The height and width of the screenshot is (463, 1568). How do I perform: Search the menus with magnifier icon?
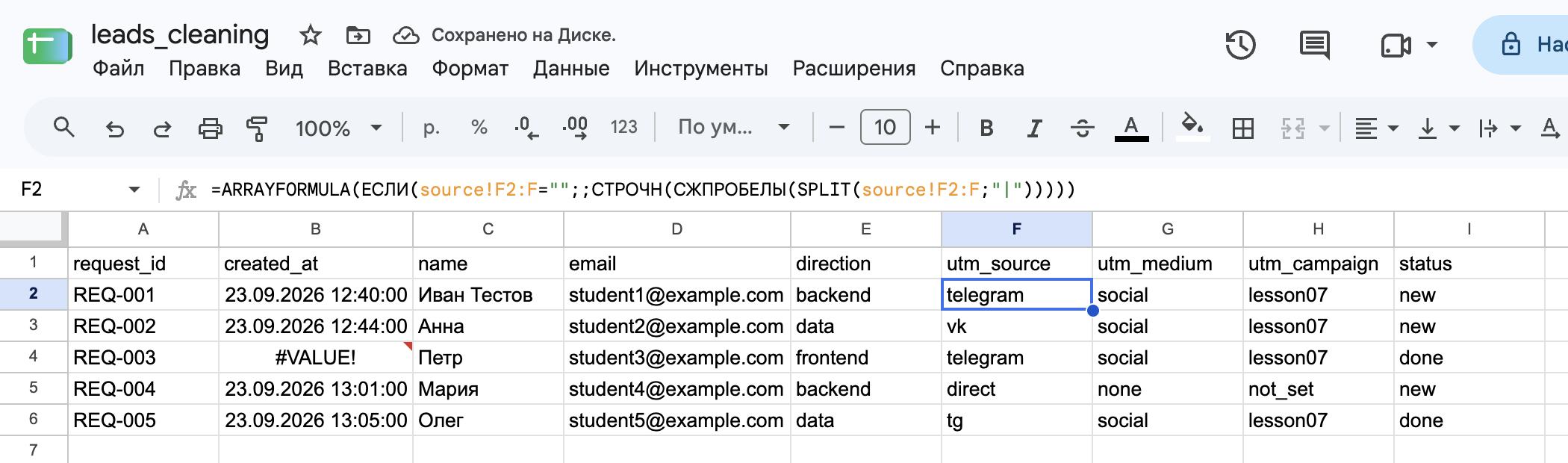[64, 128]
